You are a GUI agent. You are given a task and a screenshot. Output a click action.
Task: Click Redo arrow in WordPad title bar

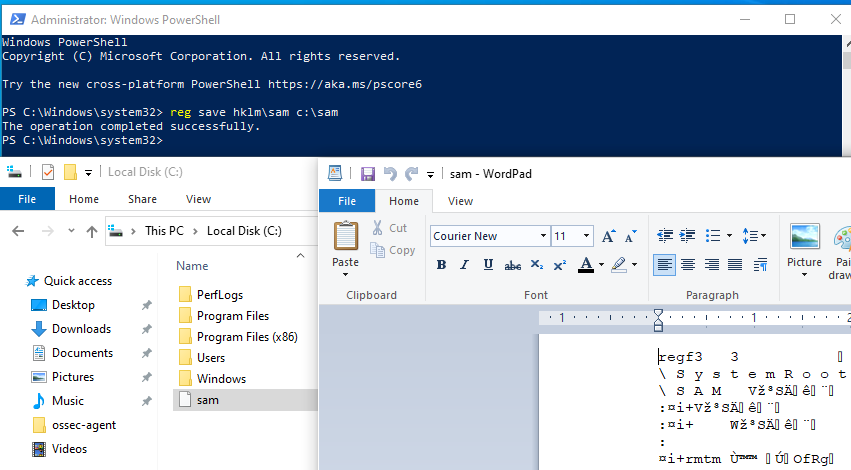point(411,174)
